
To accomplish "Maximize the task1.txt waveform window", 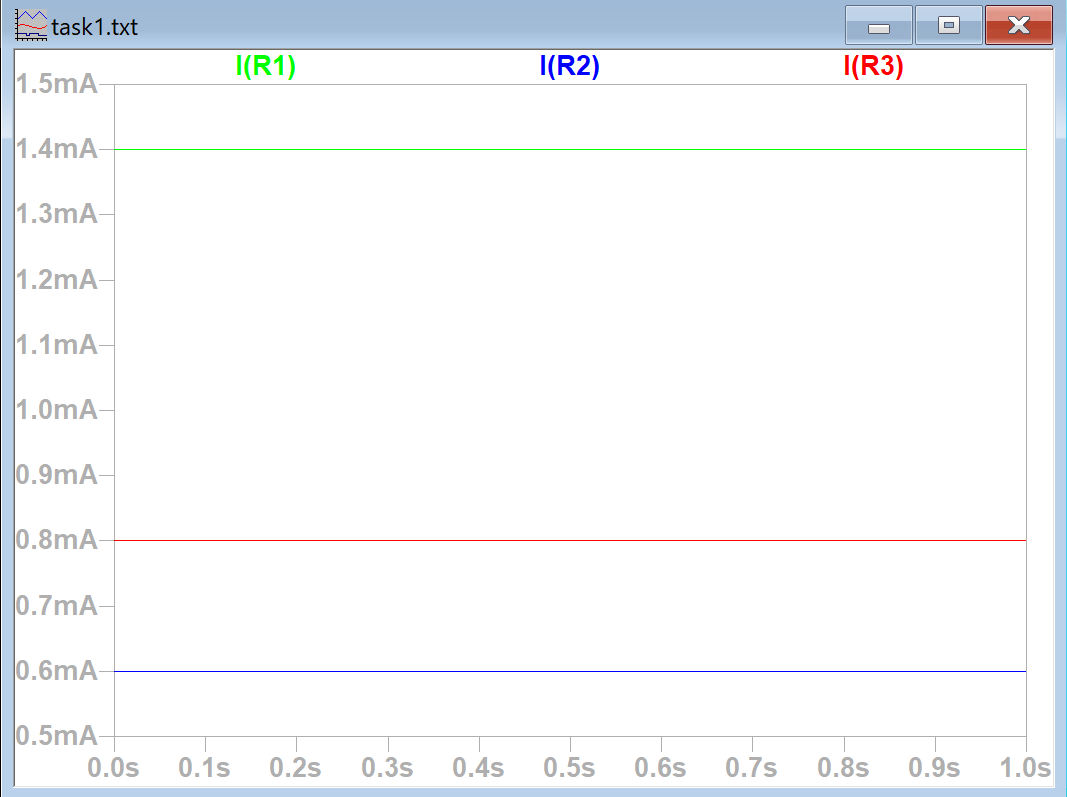I will (948, 26).
